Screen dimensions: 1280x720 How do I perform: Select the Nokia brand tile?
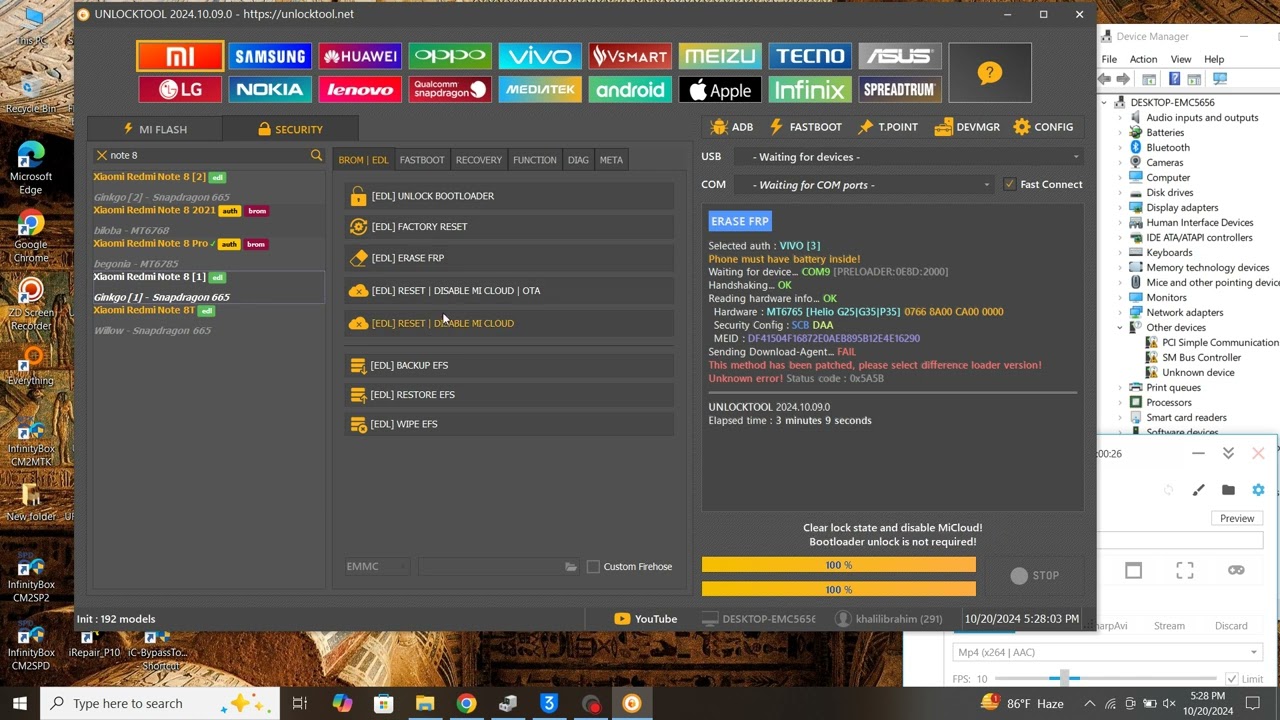click(x=270, y=90)
